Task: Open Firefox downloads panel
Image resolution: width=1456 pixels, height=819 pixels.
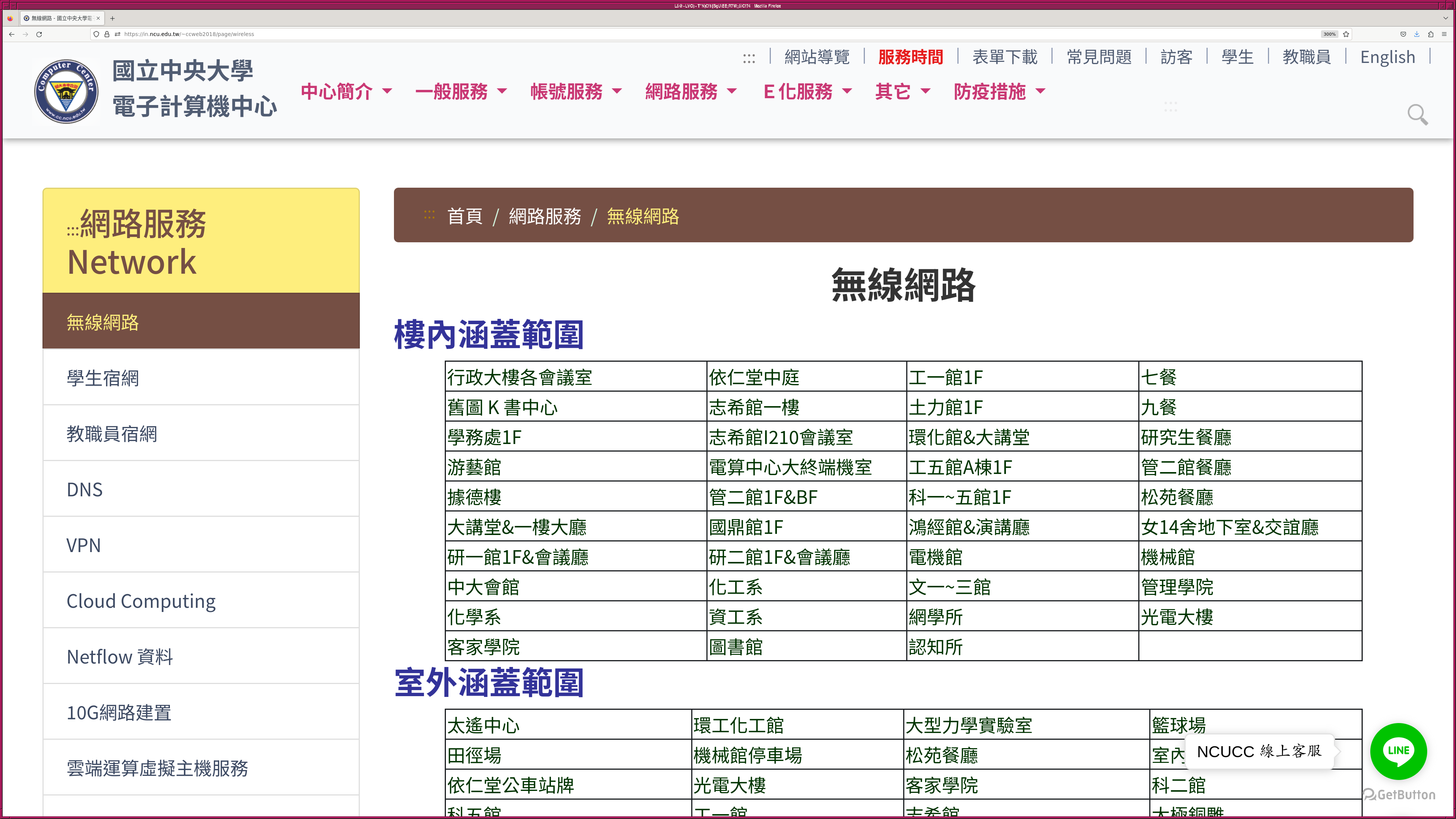Action: pos(1417,34)
